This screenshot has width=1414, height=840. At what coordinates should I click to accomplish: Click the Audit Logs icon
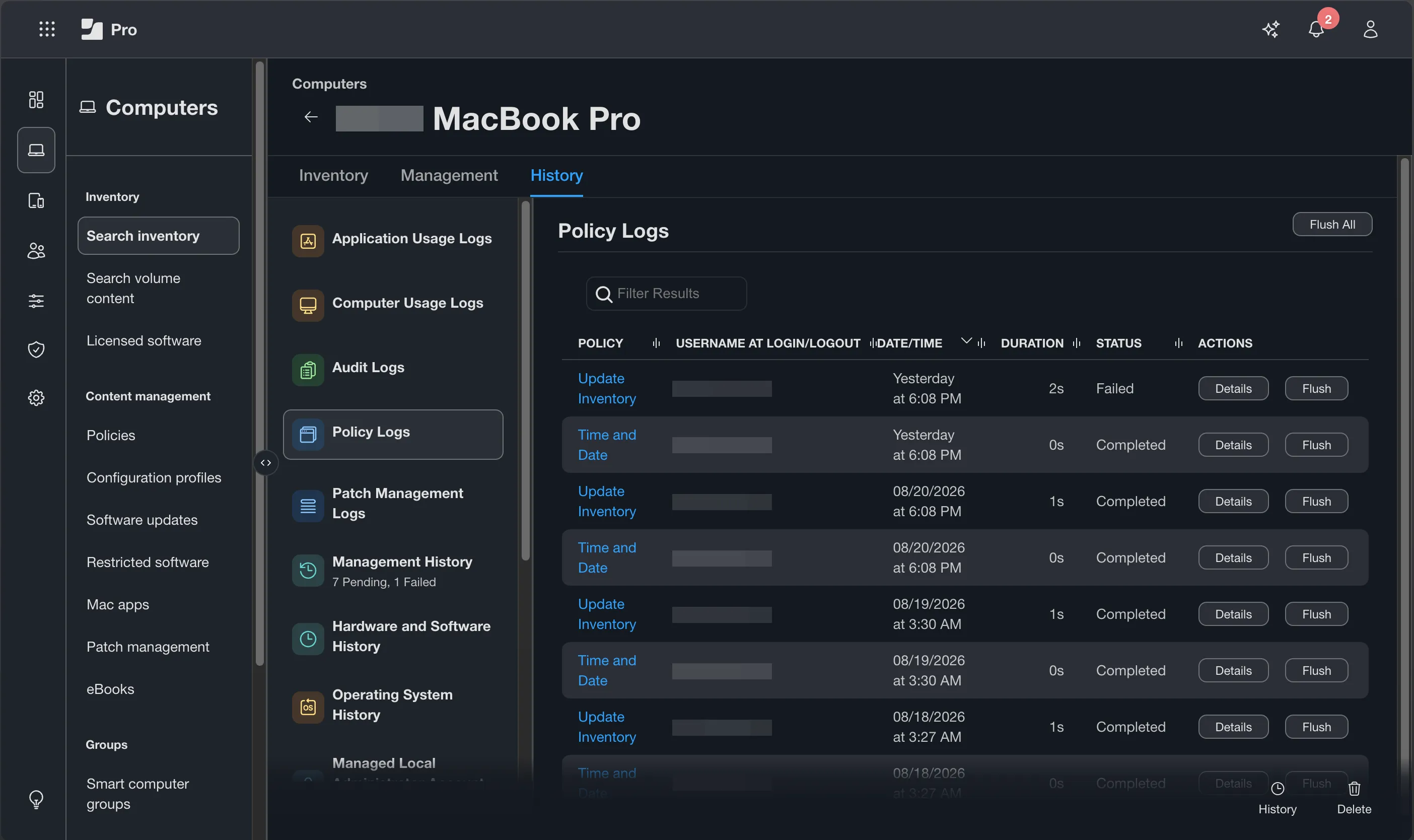(x=308, y=370)
